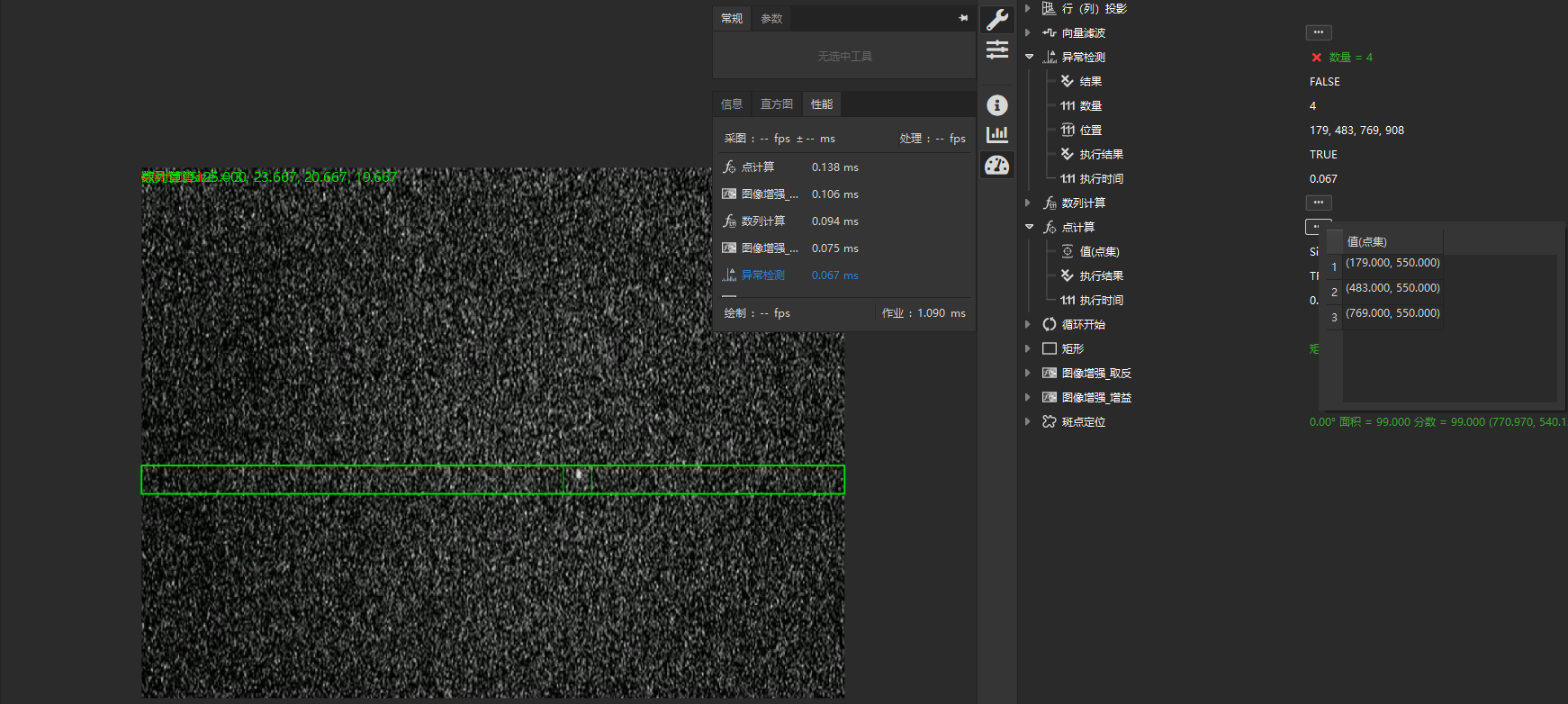Screen dimensions: 1568x704
Task: Expand the 图像增强_取反 tree node
Action: (x=1028, y=373)
